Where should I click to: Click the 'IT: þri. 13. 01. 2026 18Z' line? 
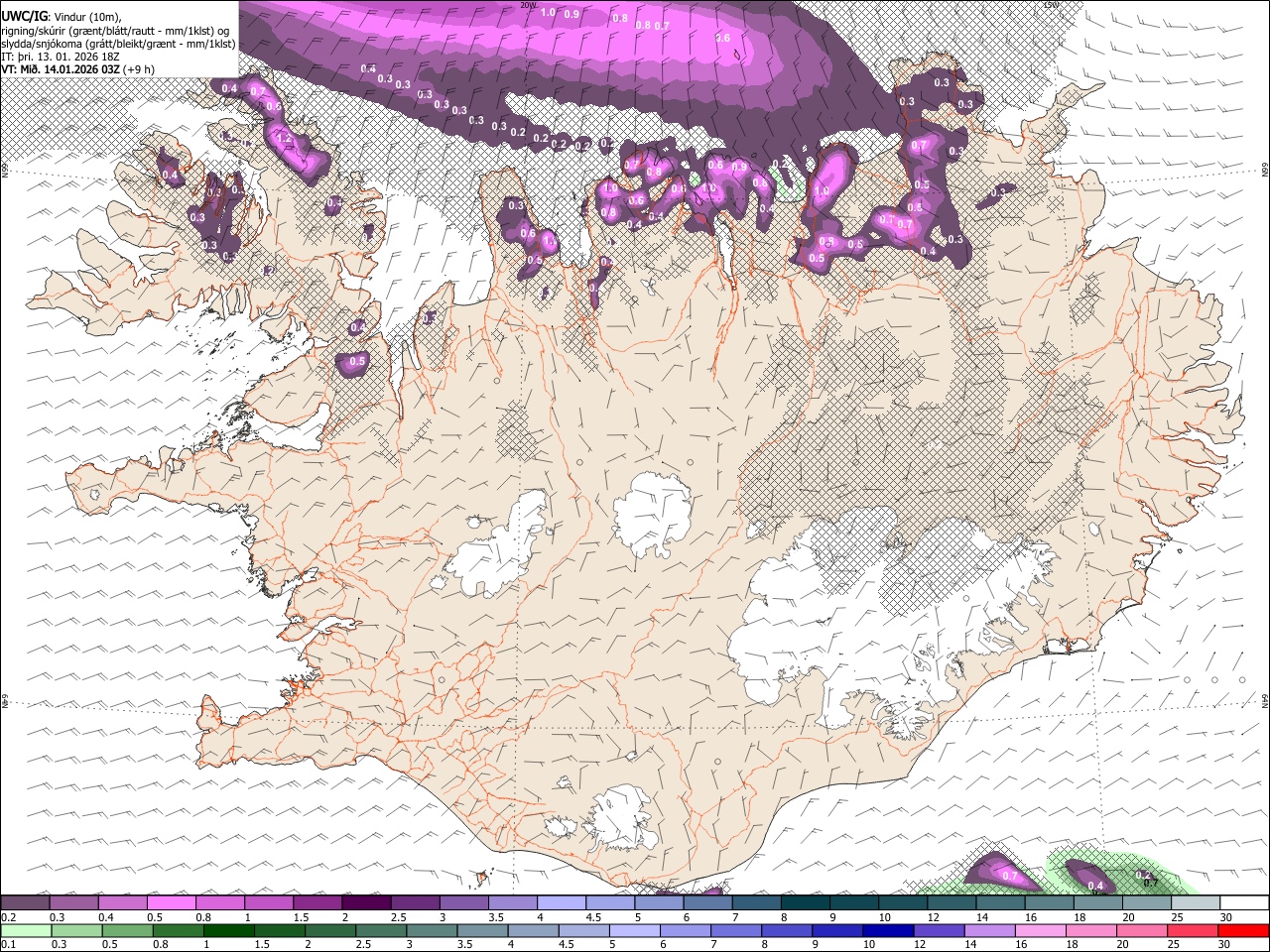point(61,57)
